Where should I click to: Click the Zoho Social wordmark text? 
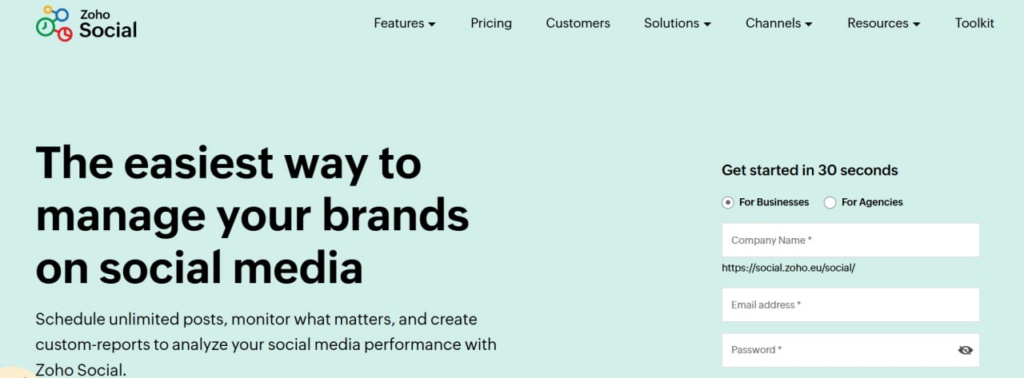coord(108,25)
